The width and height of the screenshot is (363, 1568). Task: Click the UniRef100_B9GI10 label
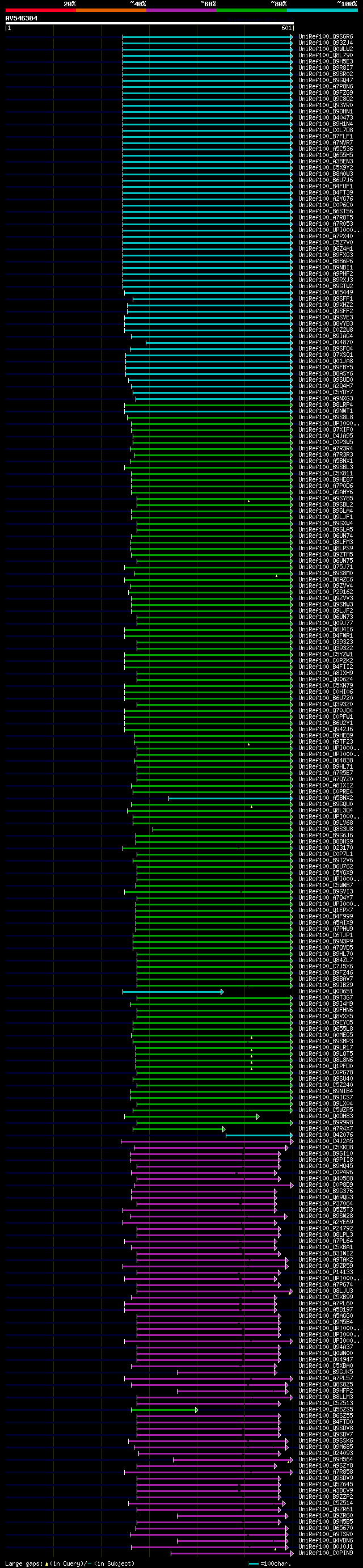325,1154
